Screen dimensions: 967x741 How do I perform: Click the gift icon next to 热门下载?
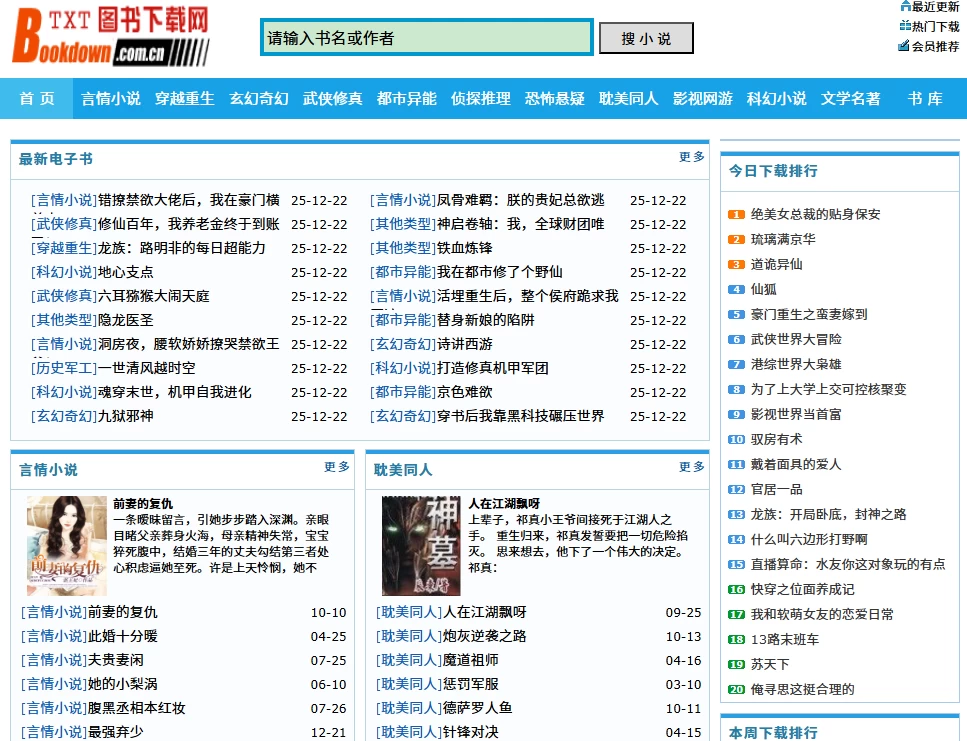point(905,27)
